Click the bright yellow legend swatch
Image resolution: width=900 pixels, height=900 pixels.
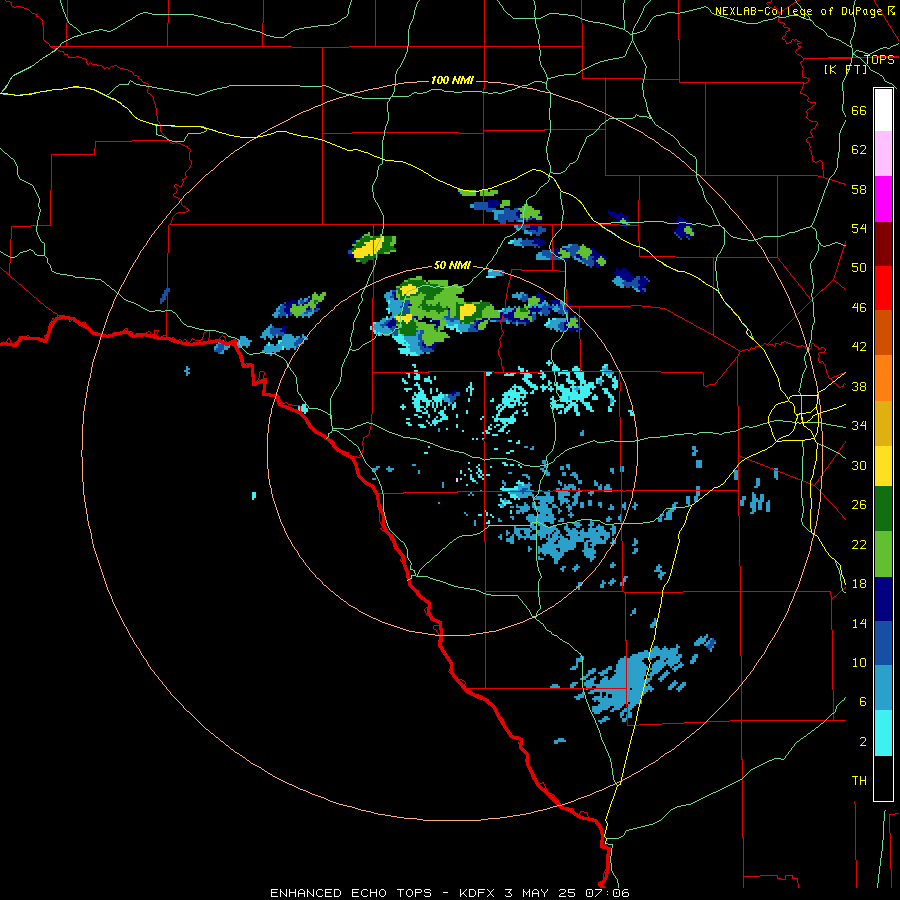tap(883, 466)
